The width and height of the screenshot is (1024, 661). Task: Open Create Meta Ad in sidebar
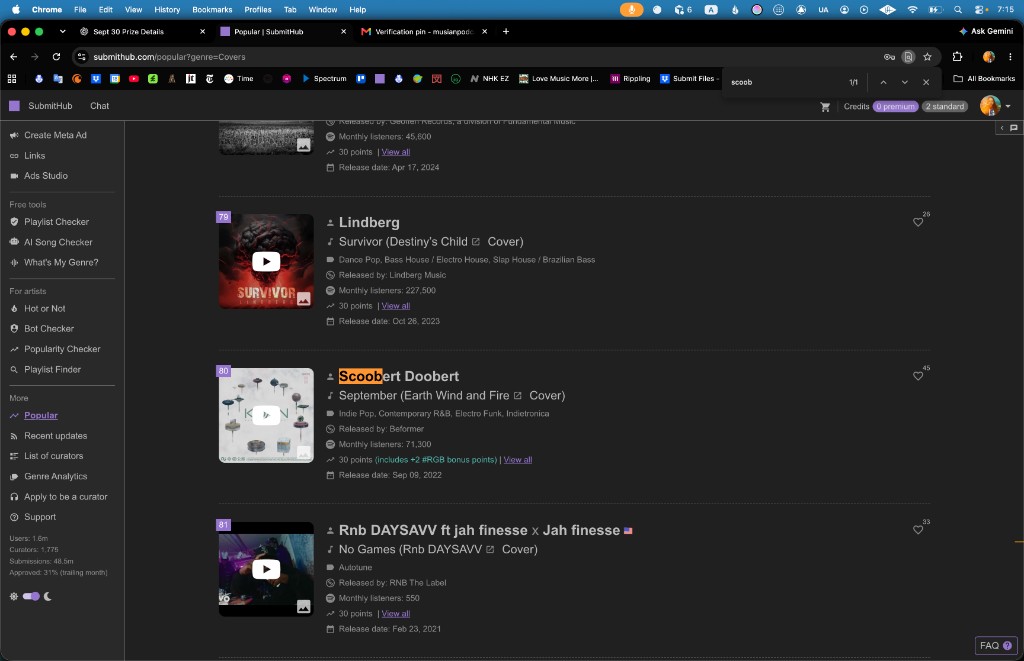[55, 135]
